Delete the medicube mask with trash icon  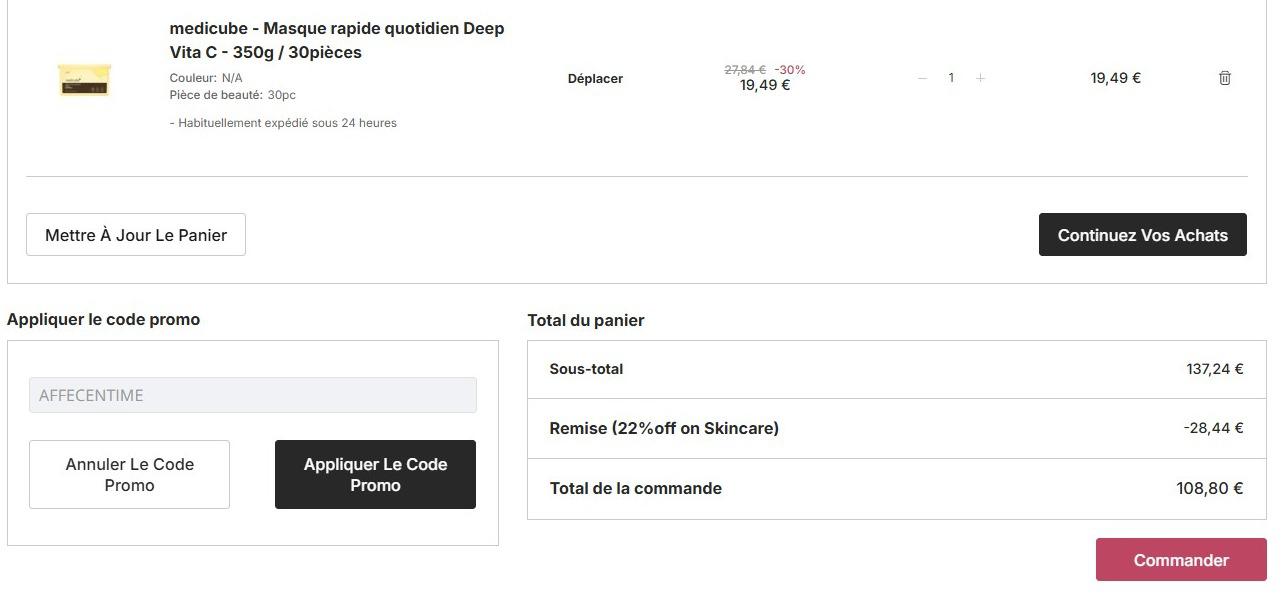tap(1224, 78)
